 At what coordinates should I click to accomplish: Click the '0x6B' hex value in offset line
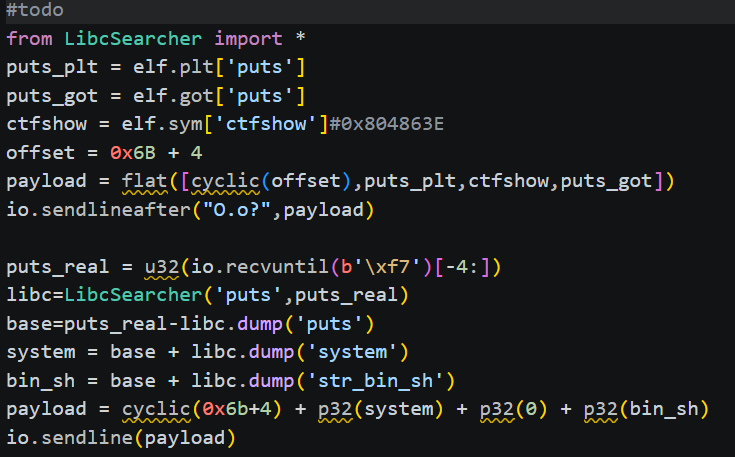click(x=133, y=153)
